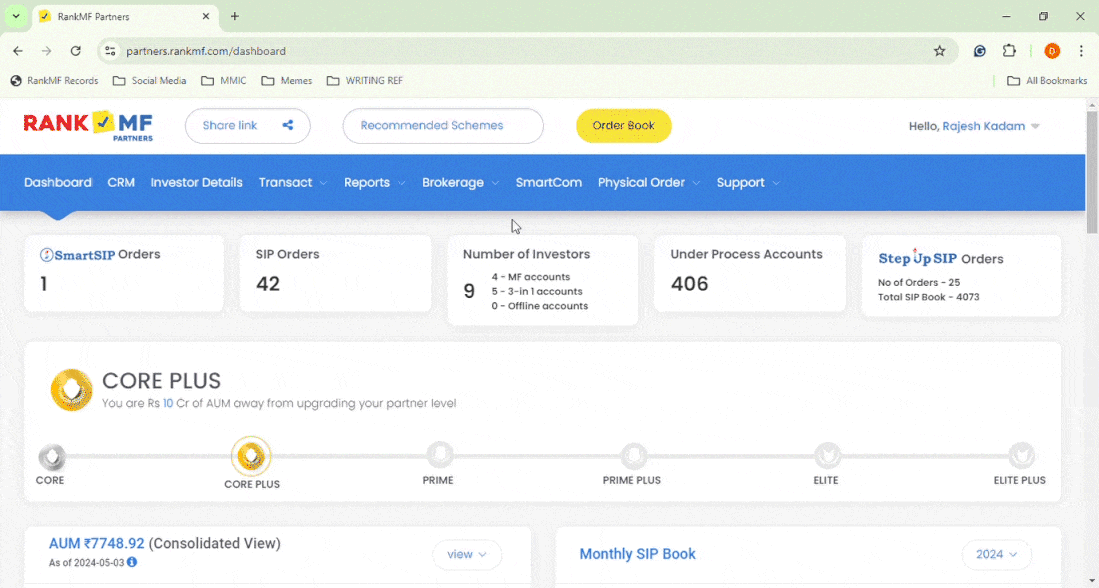This screenshot has width=1099, height=588.
Task: Click the PRIME PLUS level badge
Action: point(634,456)
